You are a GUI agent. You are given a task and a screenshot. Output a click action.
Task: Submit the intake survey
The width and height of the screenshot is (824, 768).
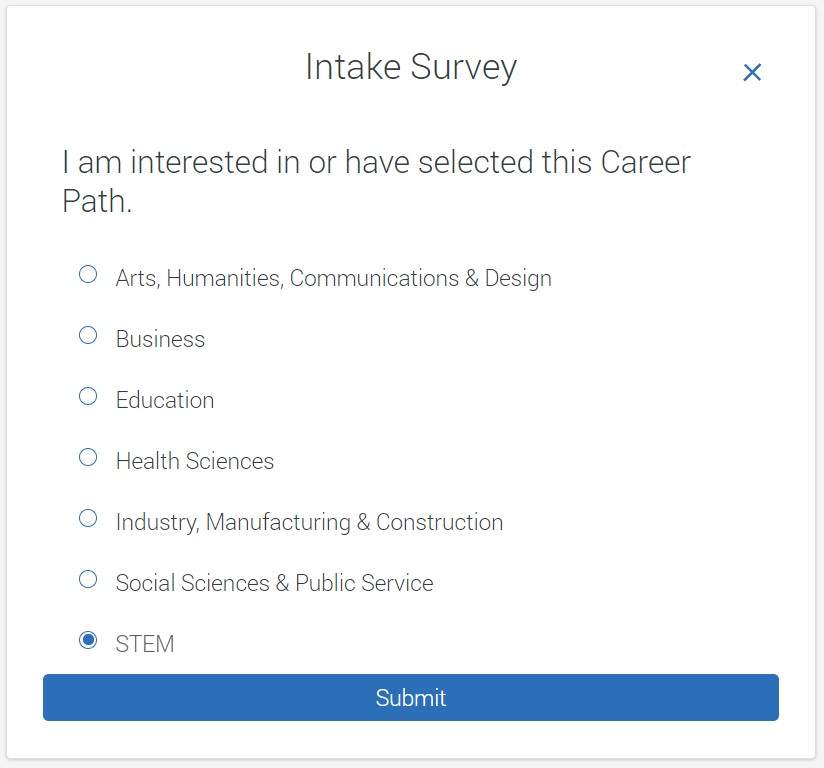tap(411, 697)
